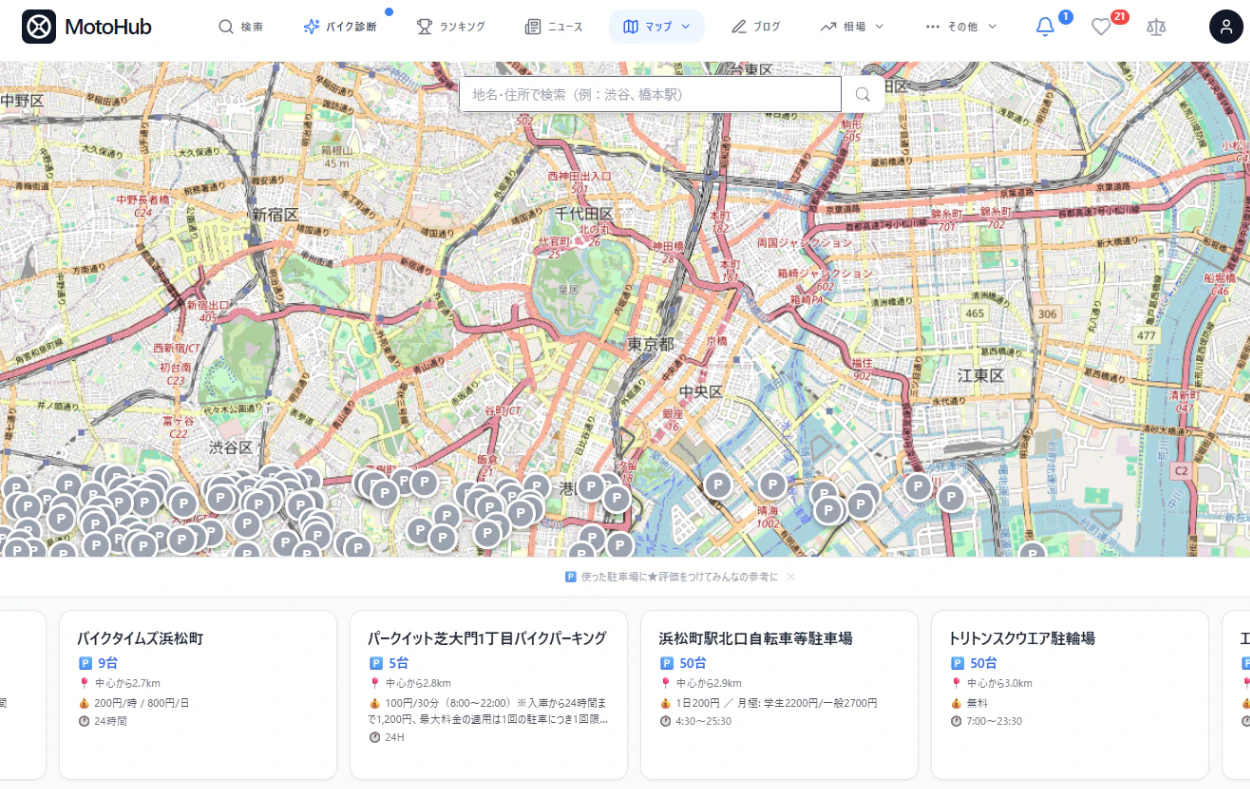Click the pencil icon beside ブログ

coord(739,27)
